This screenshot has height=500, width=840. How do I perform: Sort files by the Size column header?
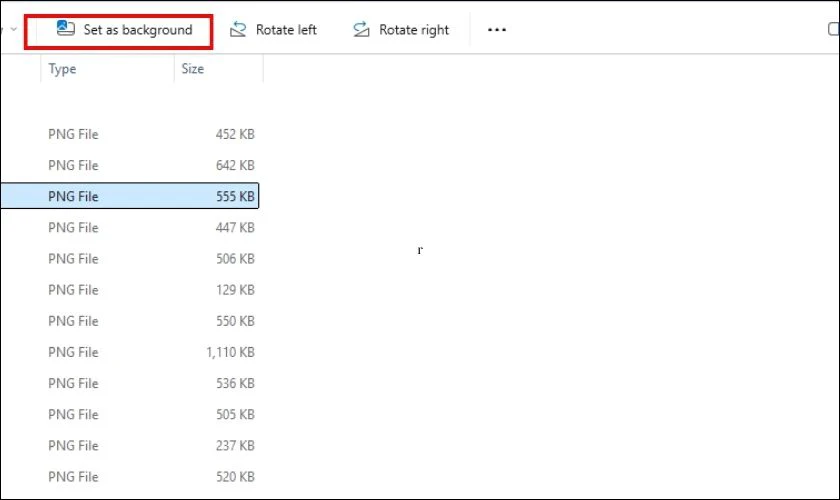point(193,69)
